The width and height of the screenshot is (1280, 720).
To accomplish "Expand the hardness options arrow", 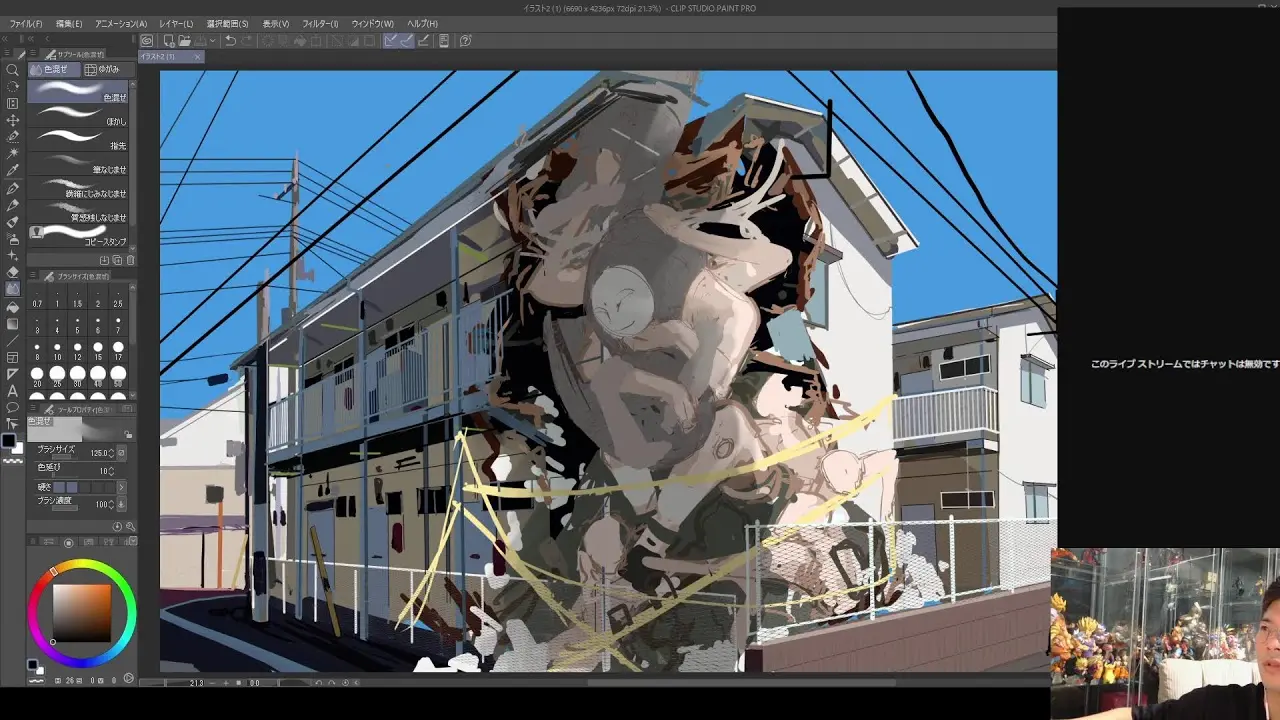I will [x=122, y=487].
